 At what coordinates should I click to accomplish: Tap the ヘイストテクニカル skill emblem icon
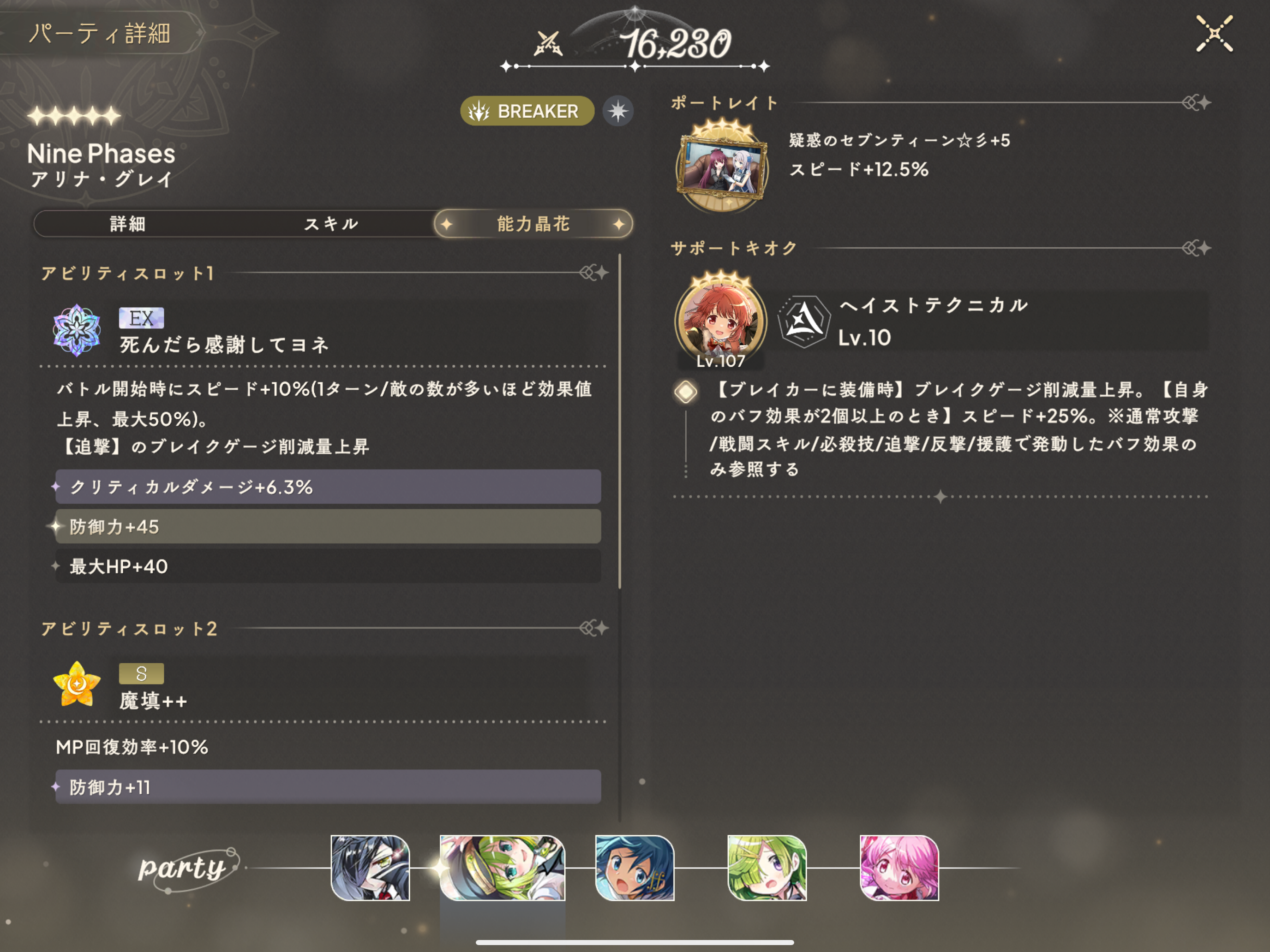[804, 321]
